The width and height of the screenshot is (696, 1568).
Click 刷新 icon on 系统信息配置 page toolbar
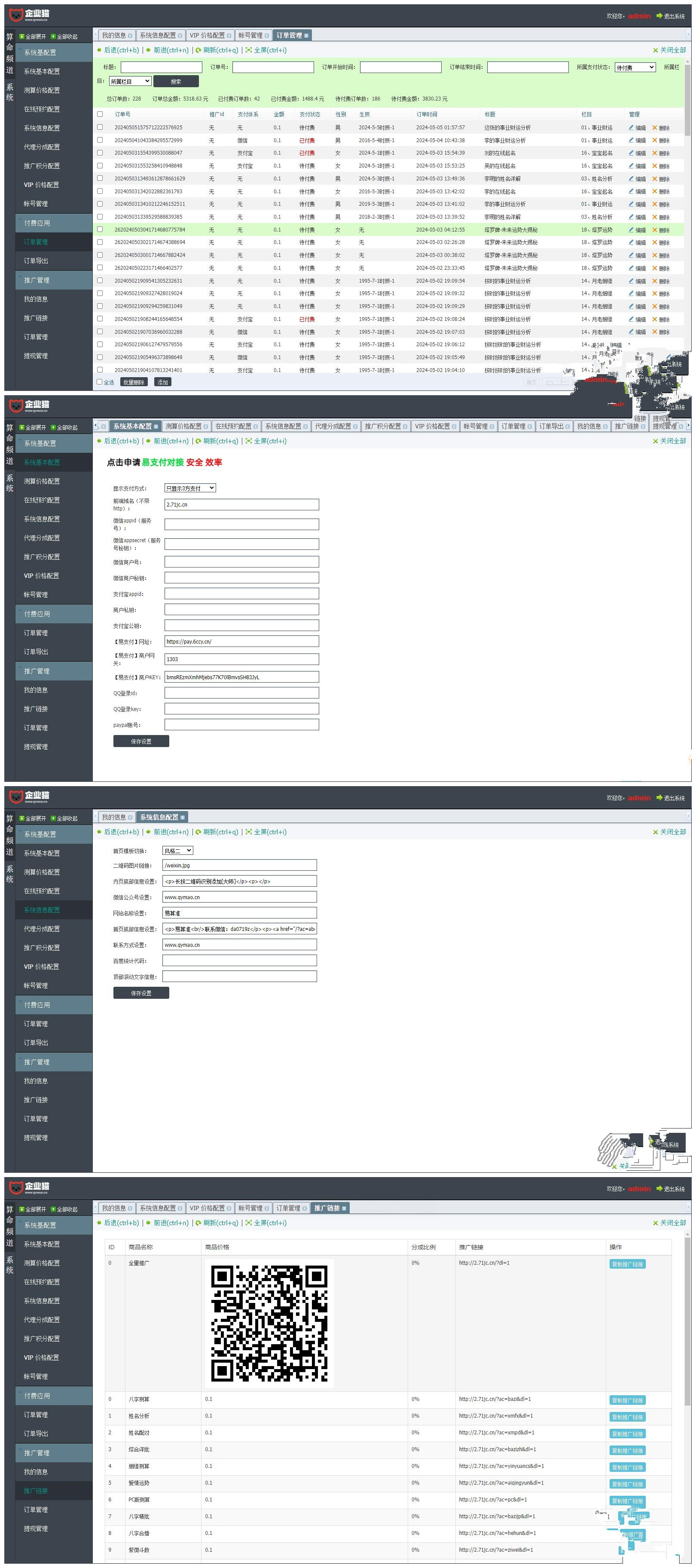click(x=198, y=832)
